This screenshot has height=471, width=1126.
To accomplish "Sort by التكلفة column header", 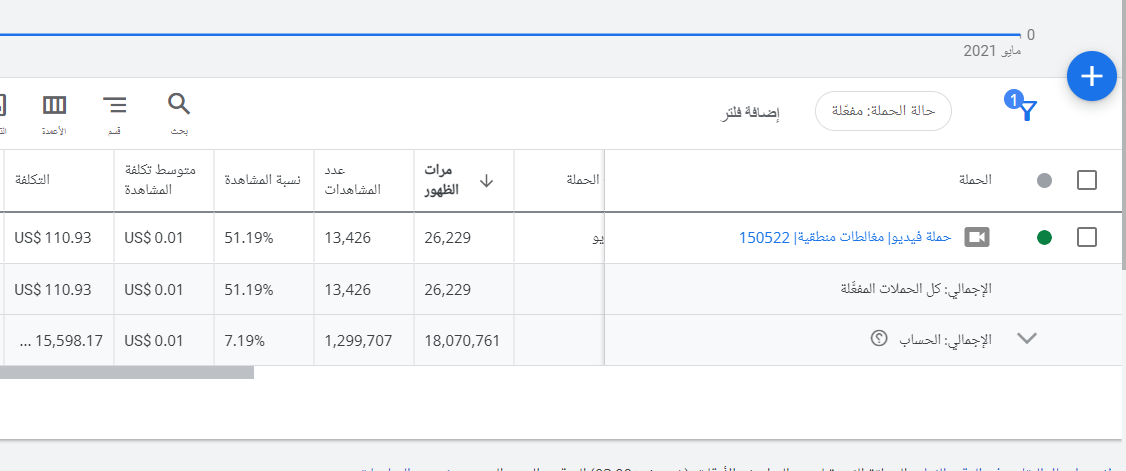I will (x=32, y=180).
